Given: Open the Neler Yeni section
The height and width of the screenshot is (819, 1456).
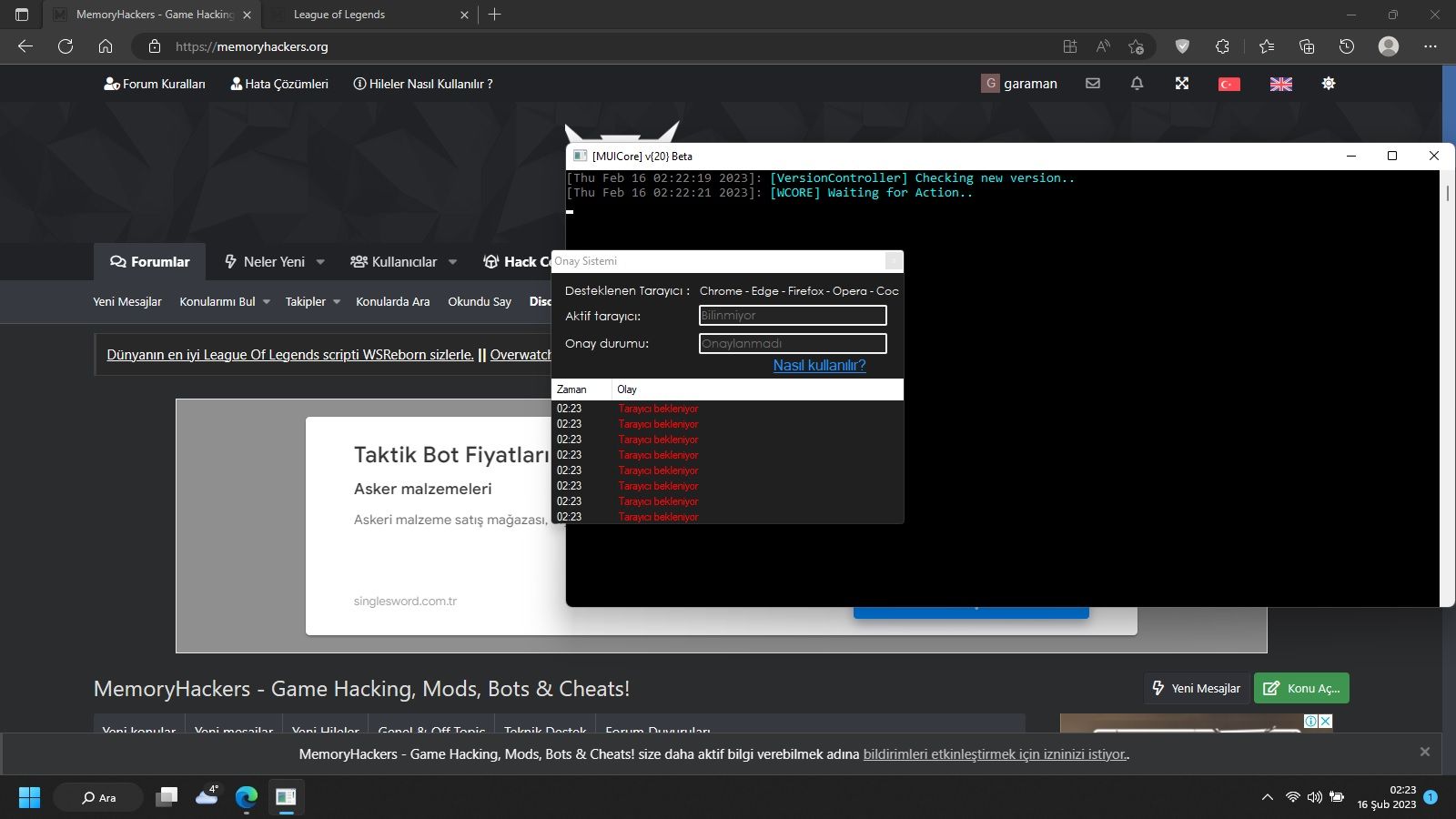Looking at the screenshot, I should (x=265, y=262).
